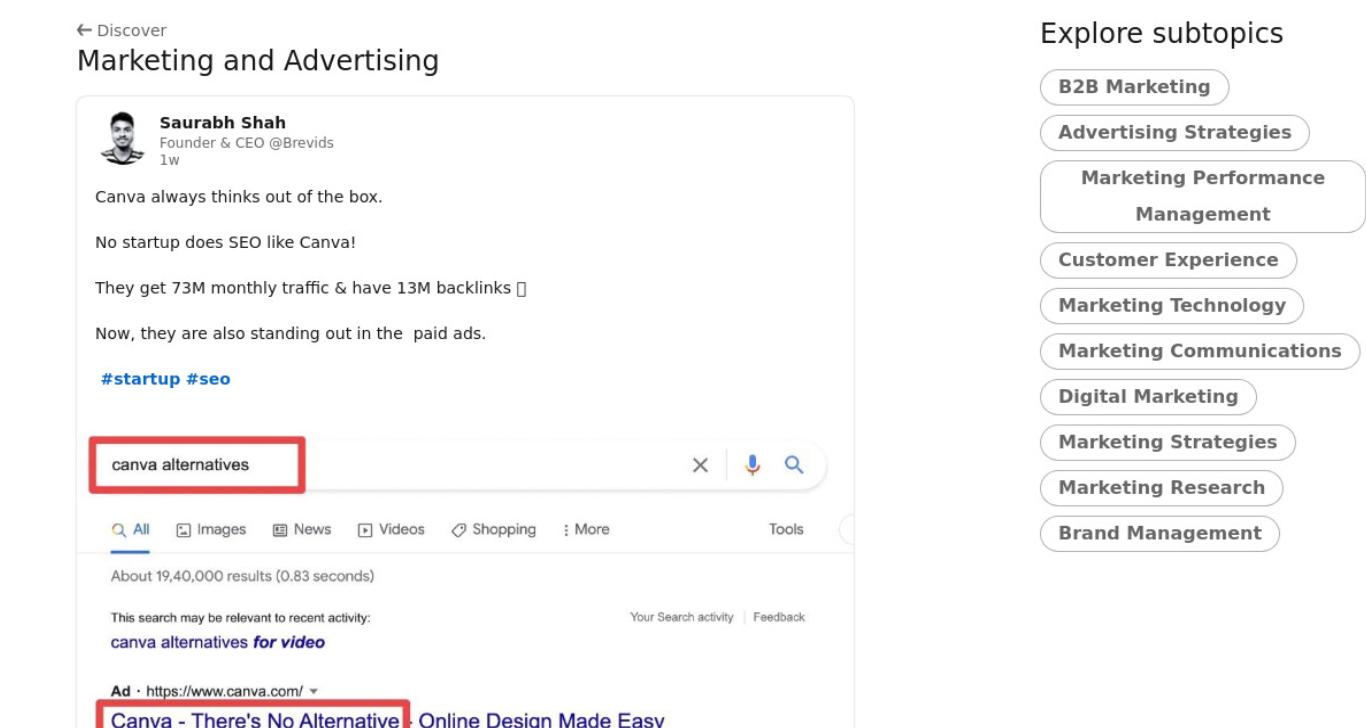Click the Feedback link
This screenshot has width=1366, height=728.
pos(779,617)
